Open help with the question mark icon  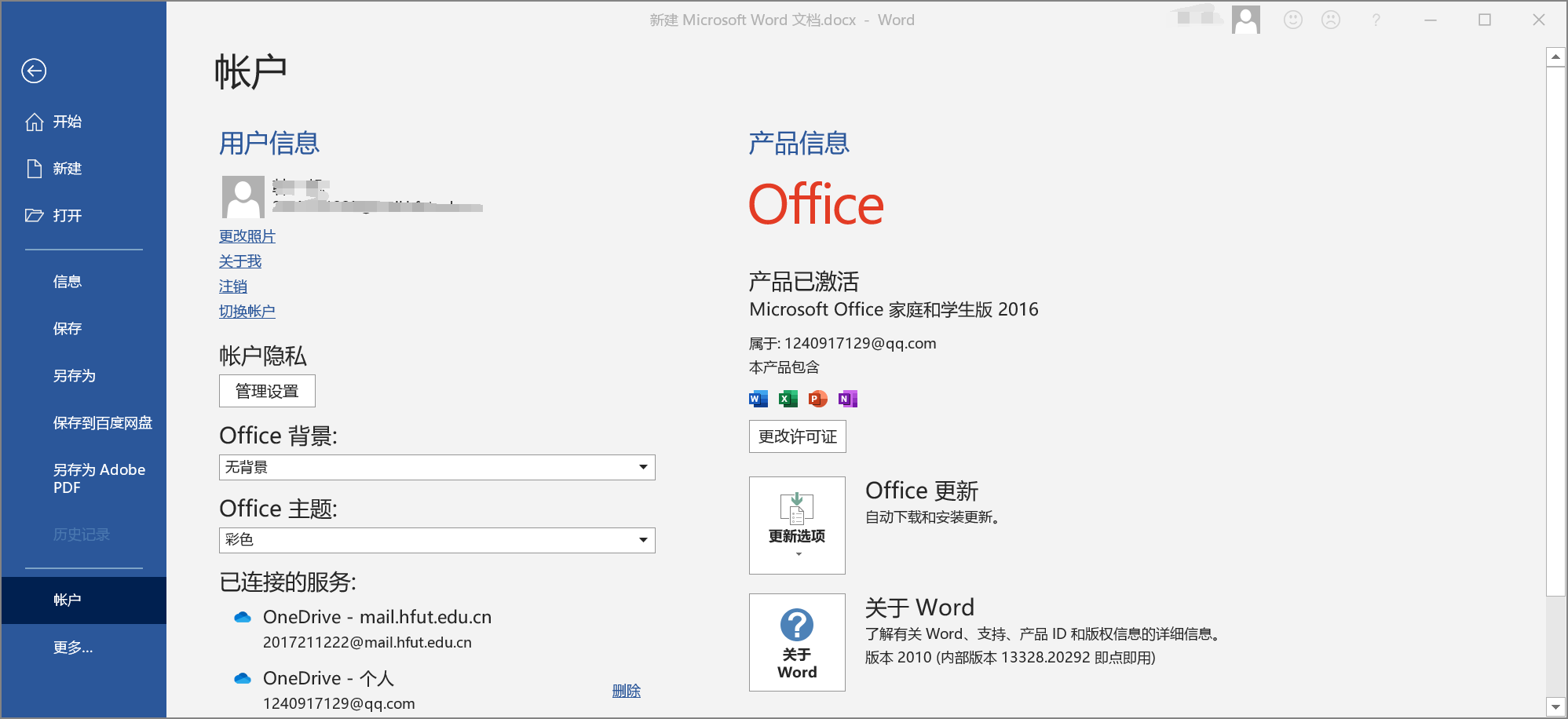coord(1376,20)
